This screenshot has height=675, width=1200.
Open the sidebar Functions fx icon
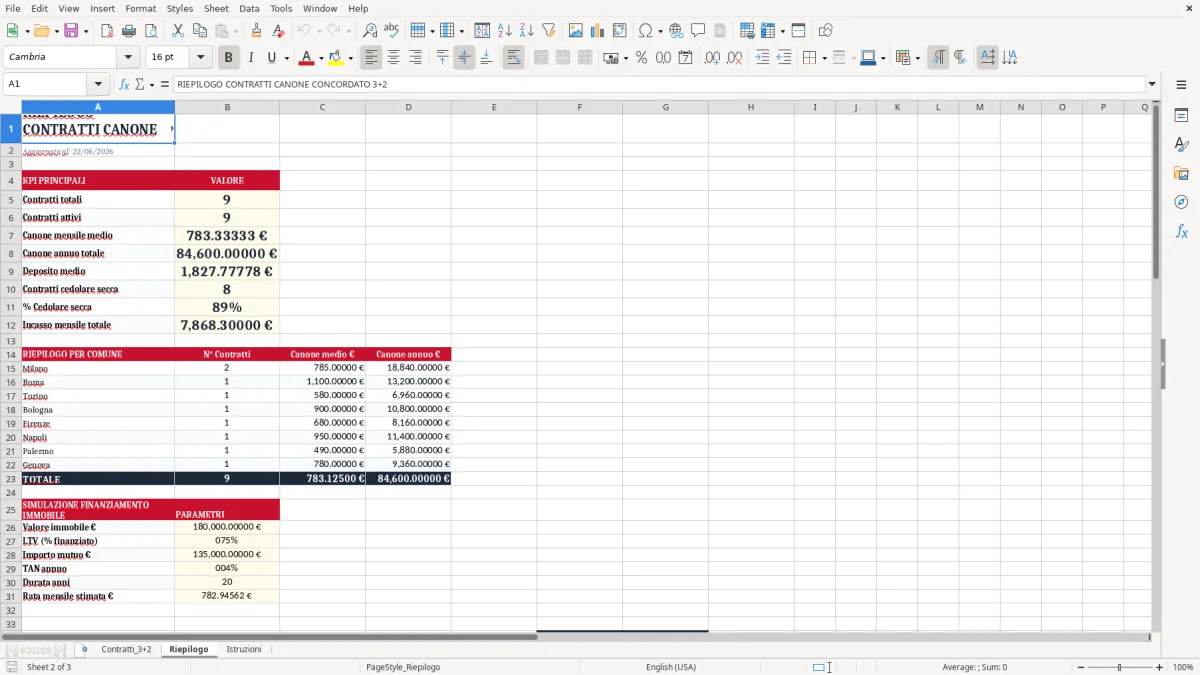click(x=1181, y=231)
